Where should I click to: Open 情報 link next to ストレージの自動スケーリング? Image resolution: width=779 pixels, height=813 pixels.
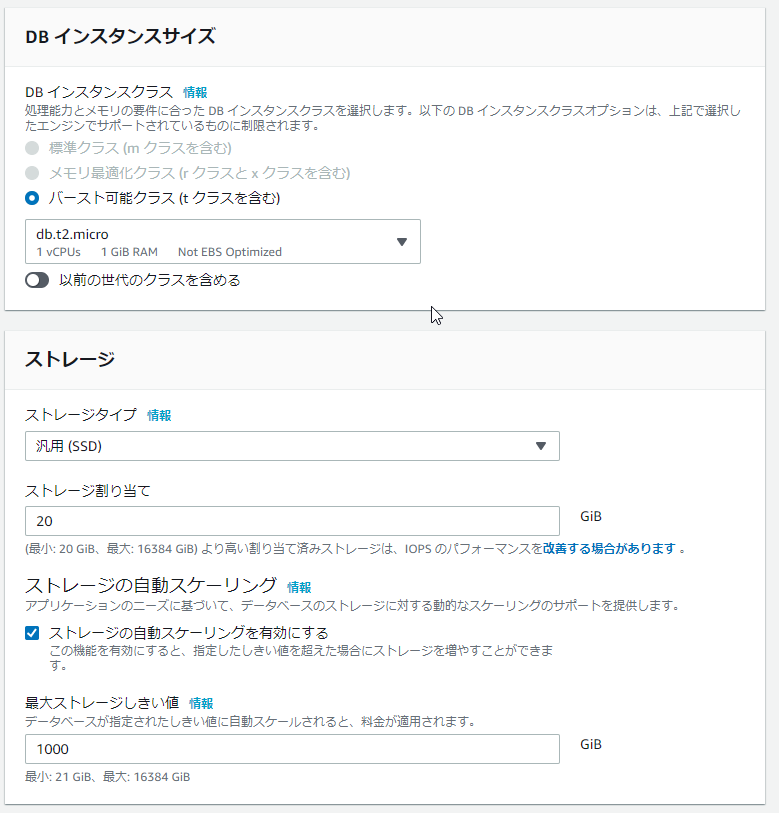[299, 587]
